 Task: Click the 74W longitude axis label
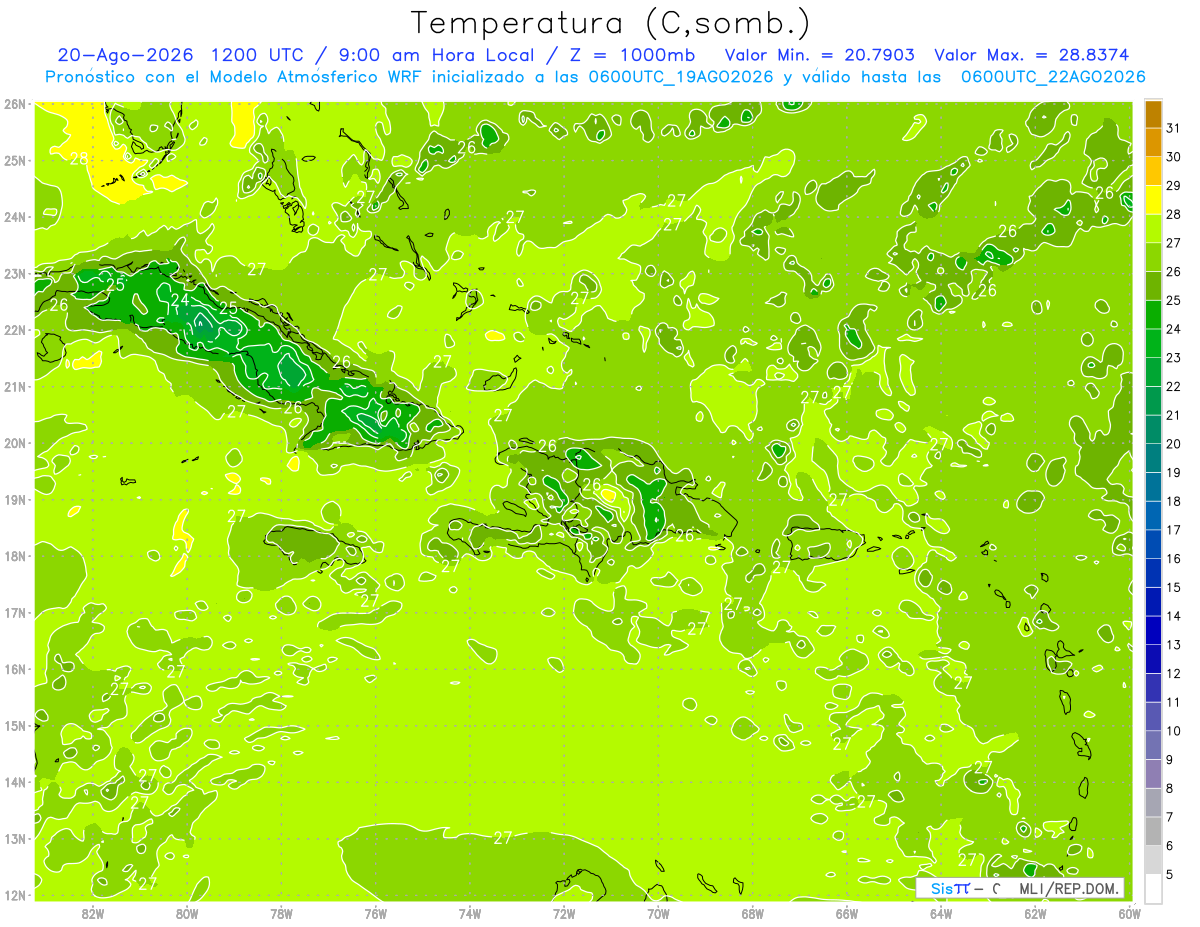tap(470, 913)
